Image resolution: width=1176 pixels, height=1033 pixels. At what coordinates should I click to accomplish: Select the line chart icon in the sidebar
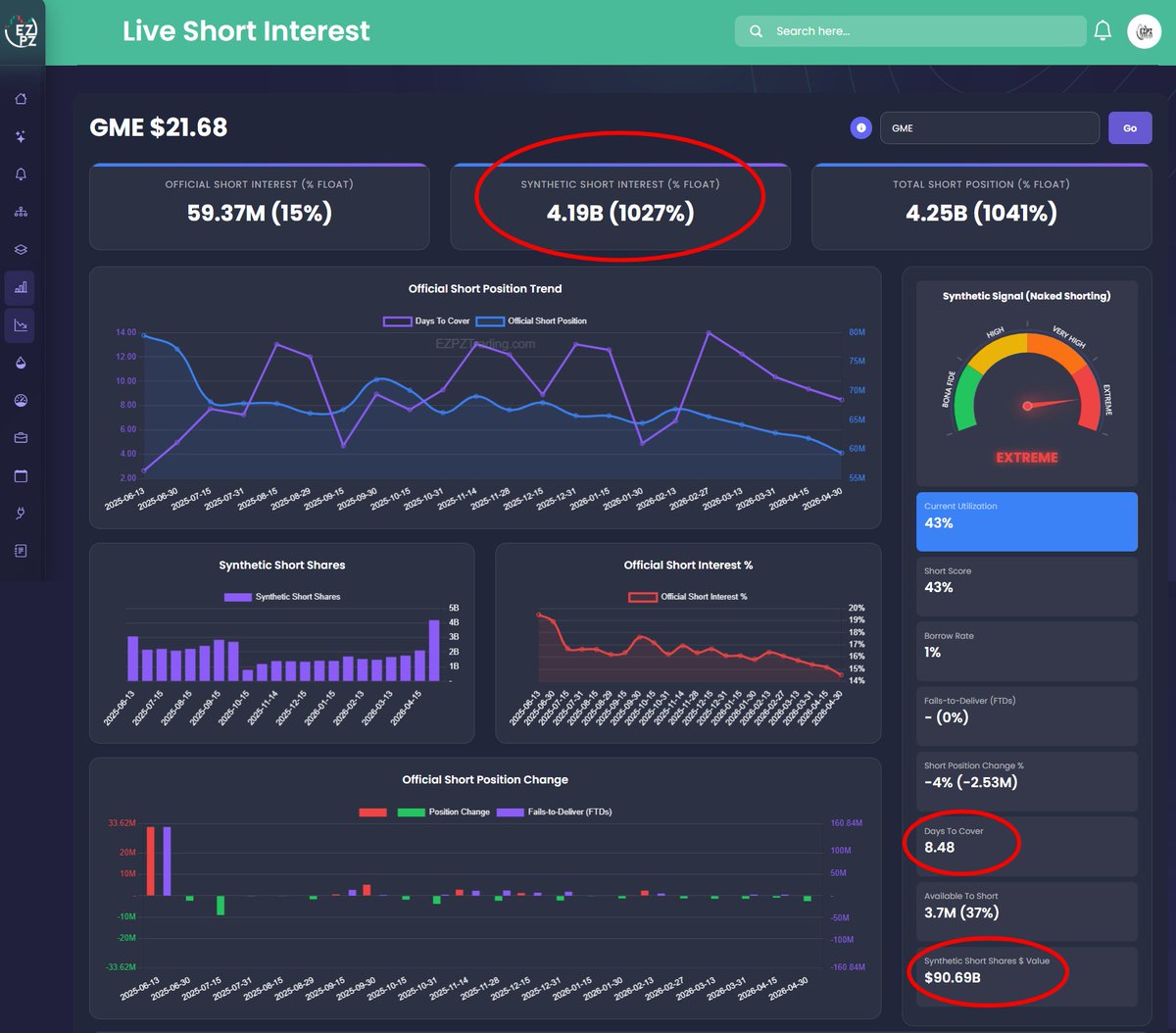click(21, 325)
